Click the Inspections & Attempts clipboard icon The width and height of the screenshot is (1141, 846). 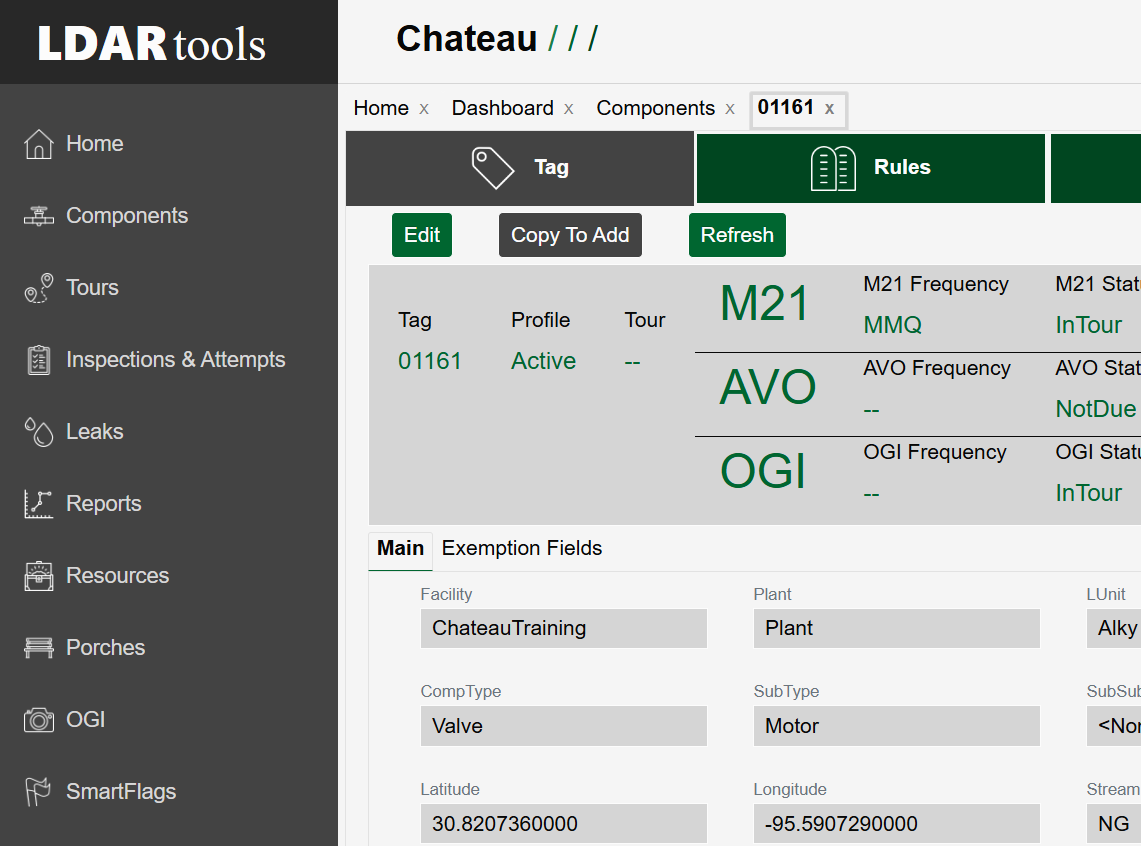(39, 360)
